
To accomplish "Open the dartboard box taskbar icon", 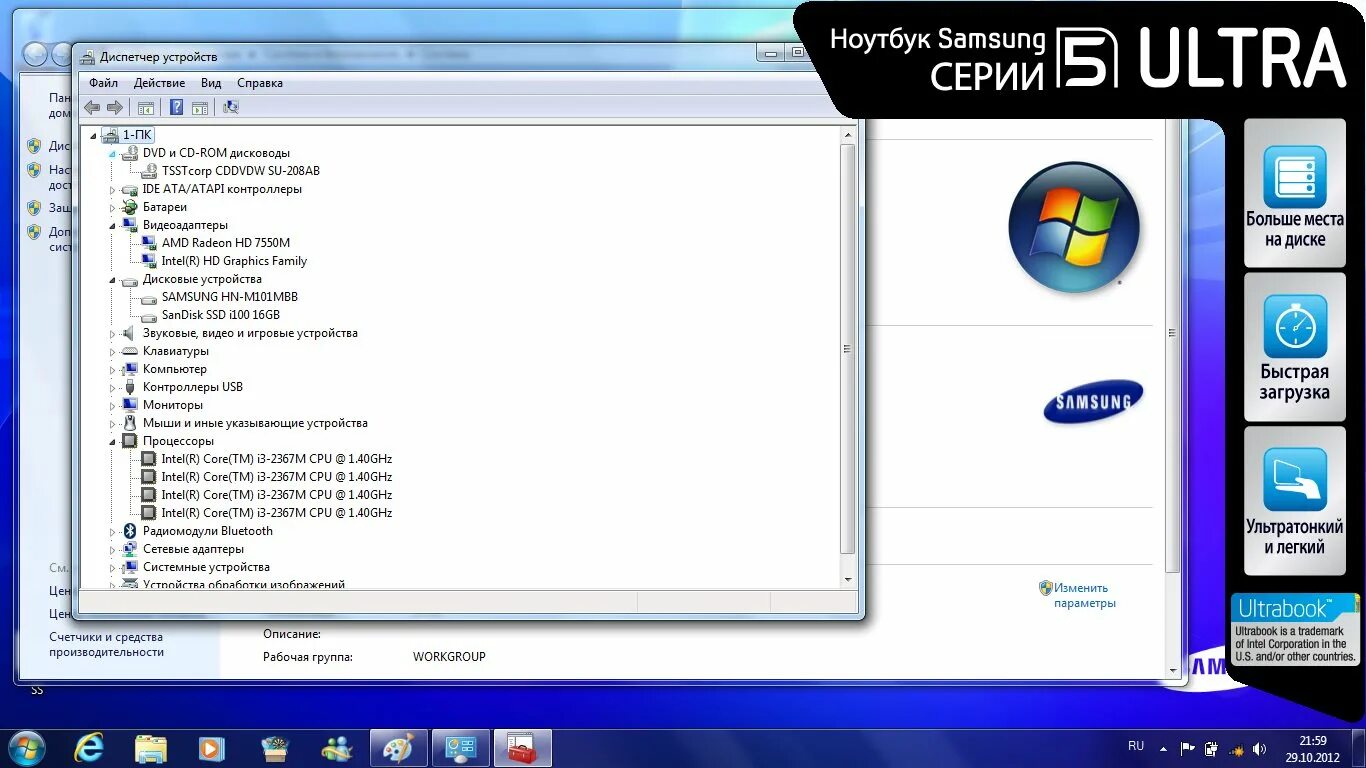I will (x=275, y=748).
